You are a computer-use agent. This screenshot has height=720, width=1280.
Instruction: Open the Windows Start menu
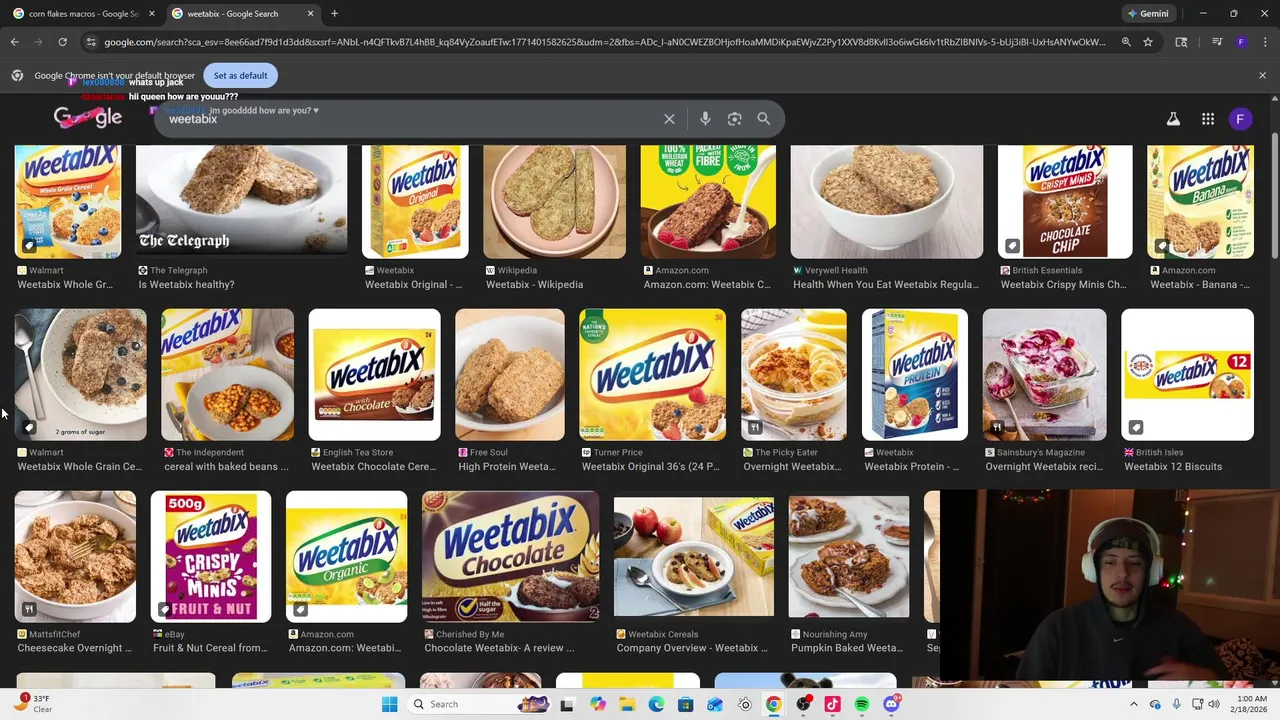click(389, 704)
